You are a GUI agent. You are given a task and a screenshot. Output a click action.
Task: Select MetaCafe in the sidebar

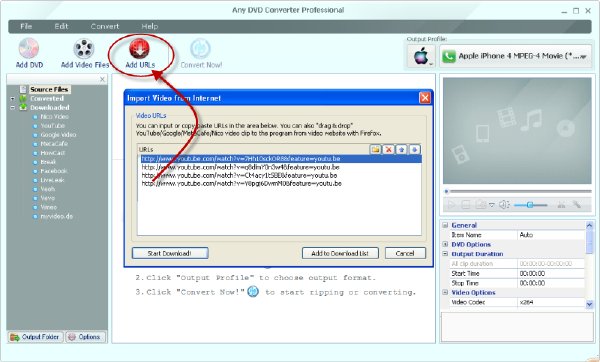click(x=54, y=144)
